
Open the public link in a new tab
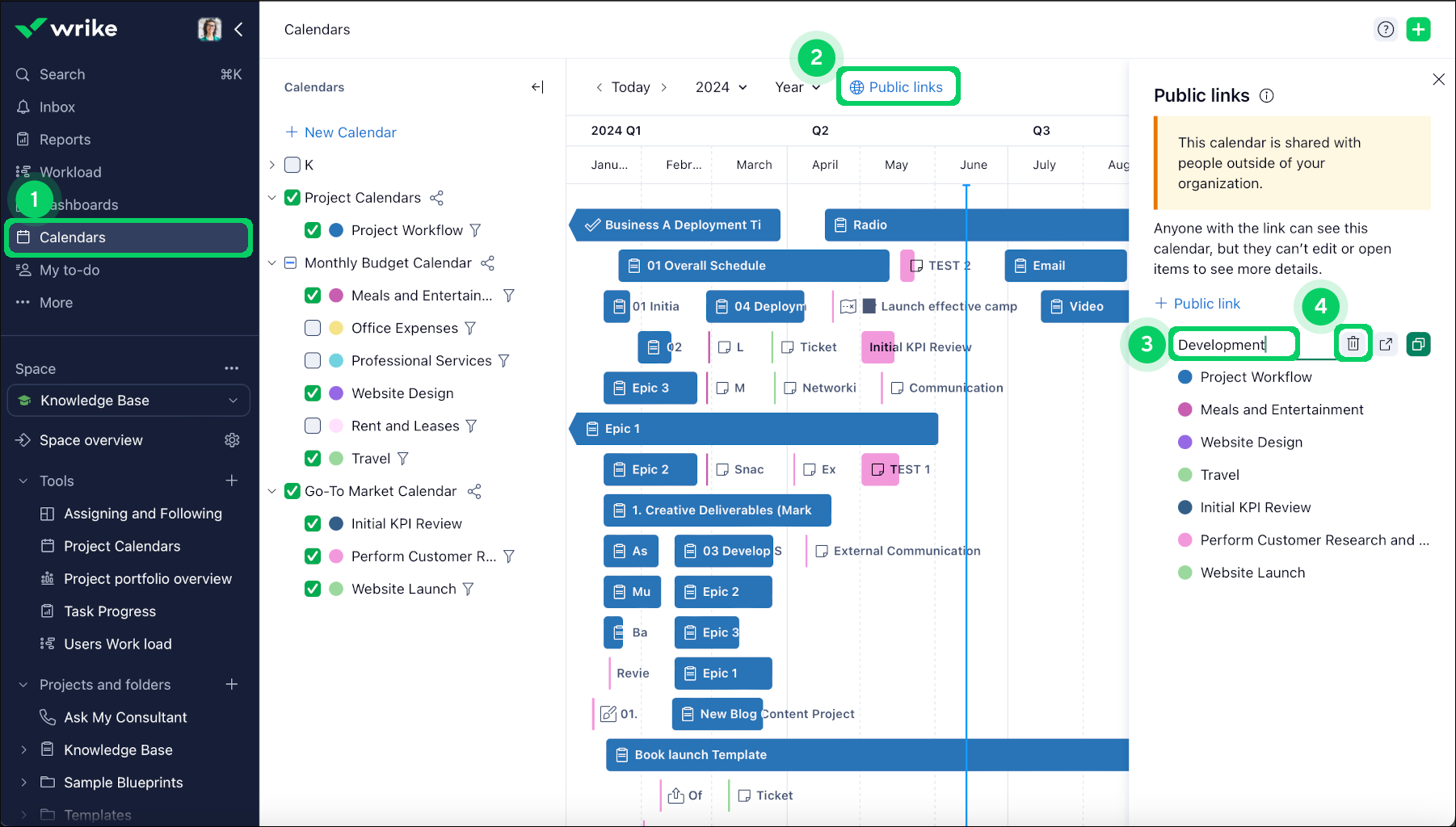[1387, 343]
